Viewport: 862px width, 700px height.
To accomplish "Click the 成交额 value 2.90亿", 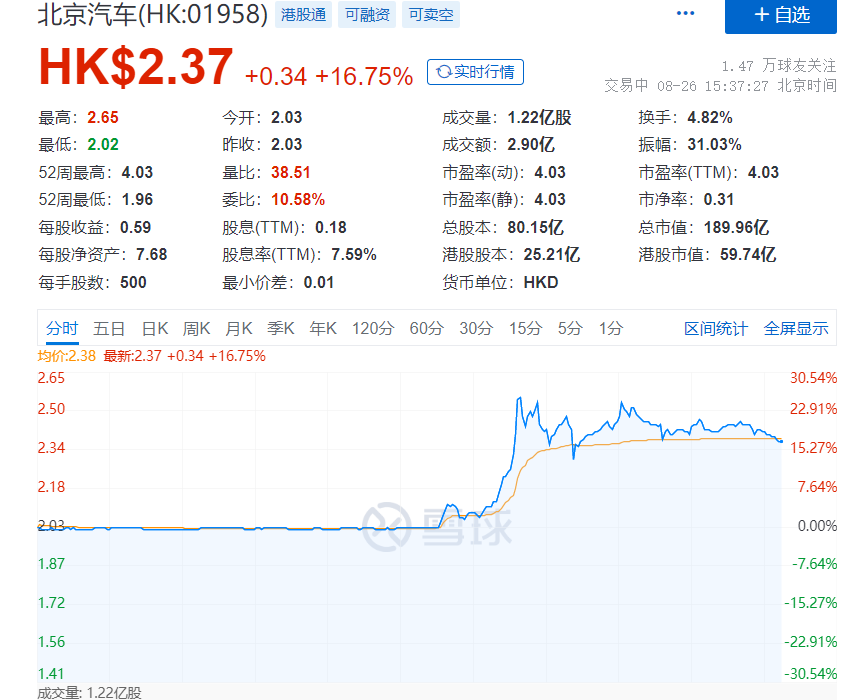I will 531,144.
